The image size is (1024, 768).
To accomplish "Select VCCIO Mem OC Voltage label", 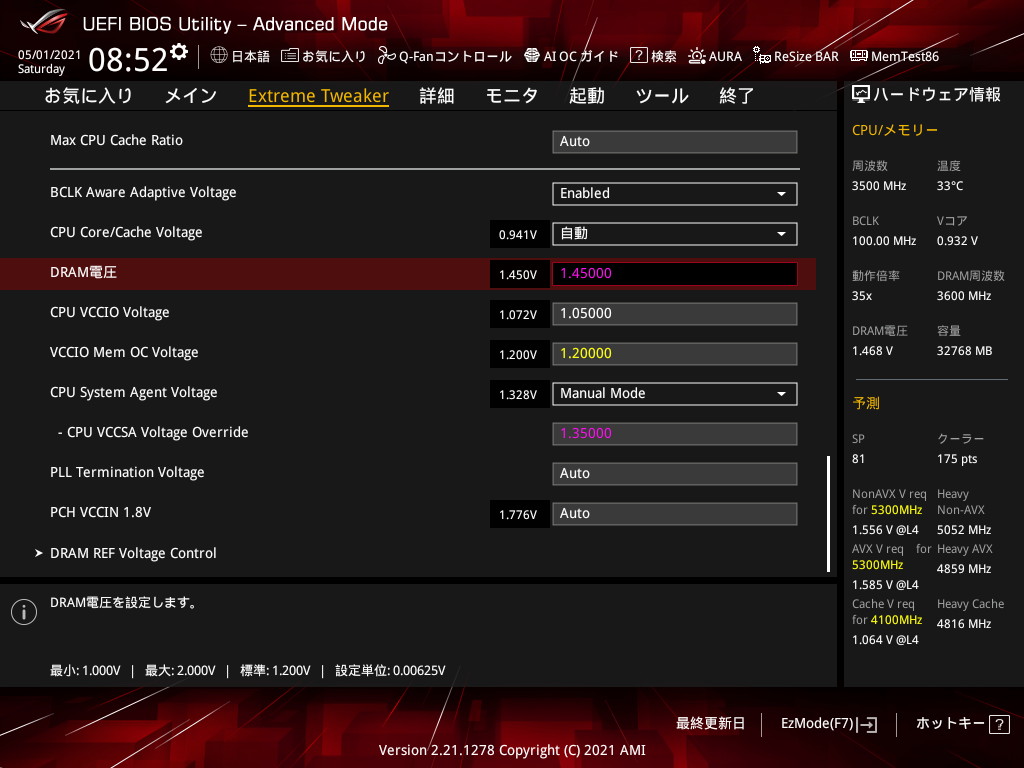I will coord(124,353).
